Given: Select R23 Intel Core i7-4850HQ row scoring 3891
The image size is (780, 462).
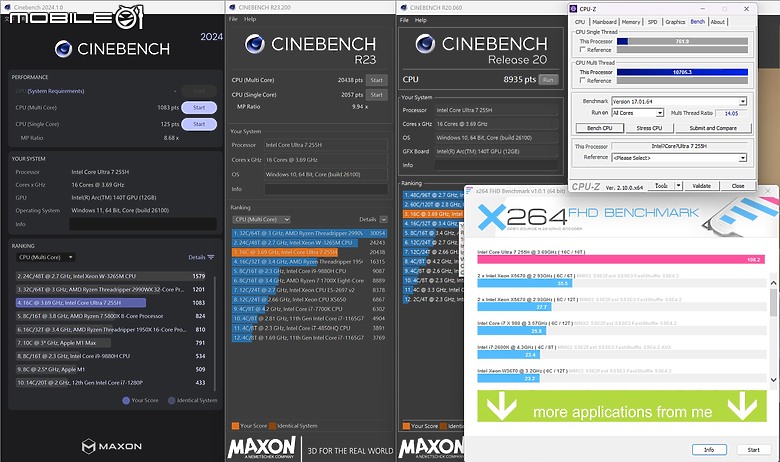Looking at the screenshot, I should point(309,328).
